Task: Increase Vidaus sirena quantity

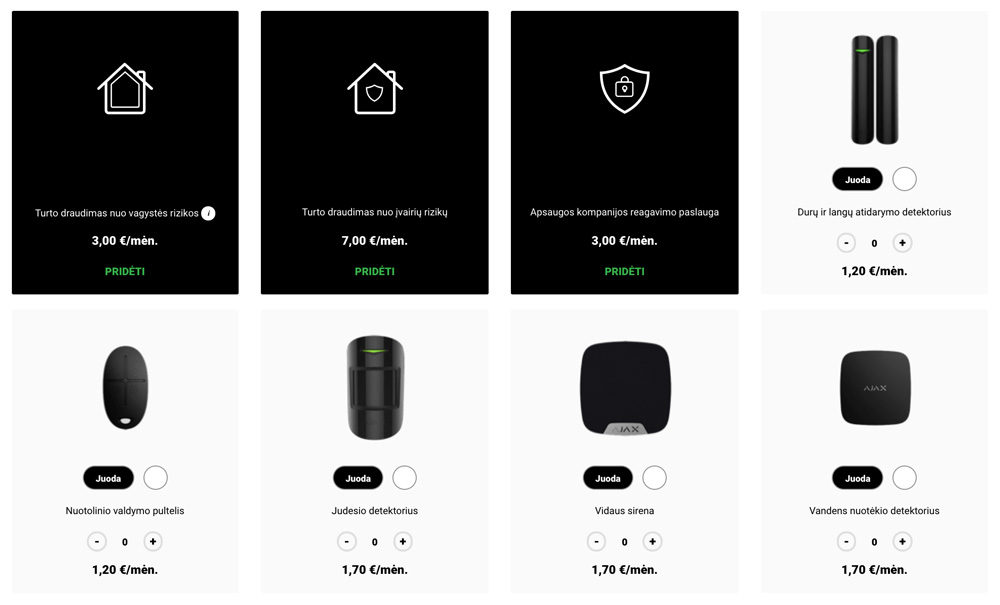Action: [x=652, y=542]
